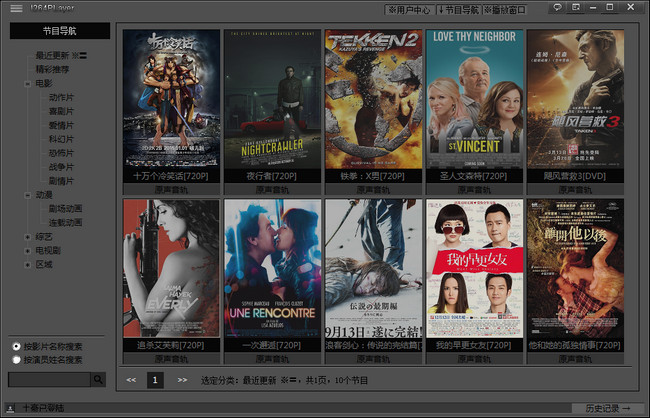Click the title 夜行者[720P]
This screenshot has height=418, width=650.
pos(272,176)
